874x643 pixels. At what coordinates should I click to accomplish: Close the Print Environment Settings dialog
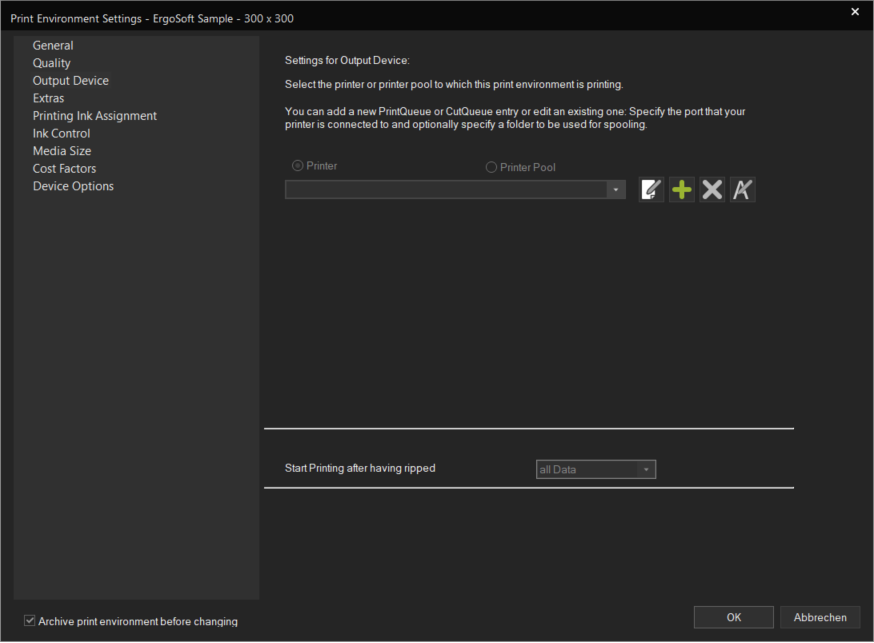coord(855,12)
